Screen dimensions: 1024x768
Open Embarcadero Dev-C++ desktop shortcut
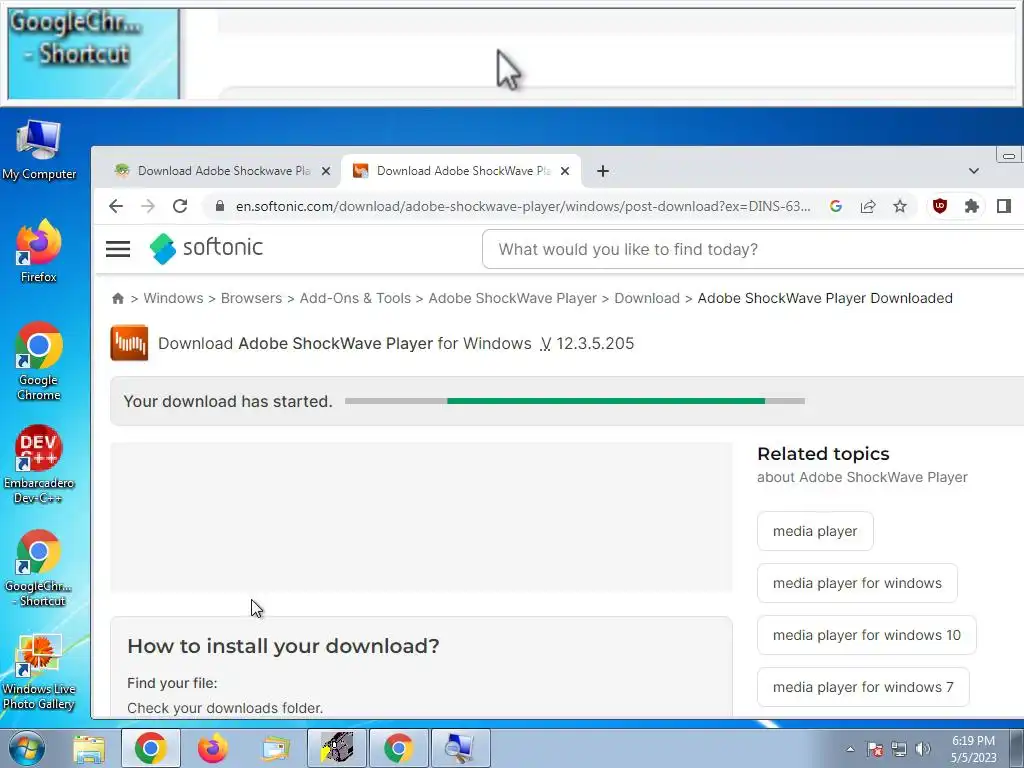click(39, 464)
